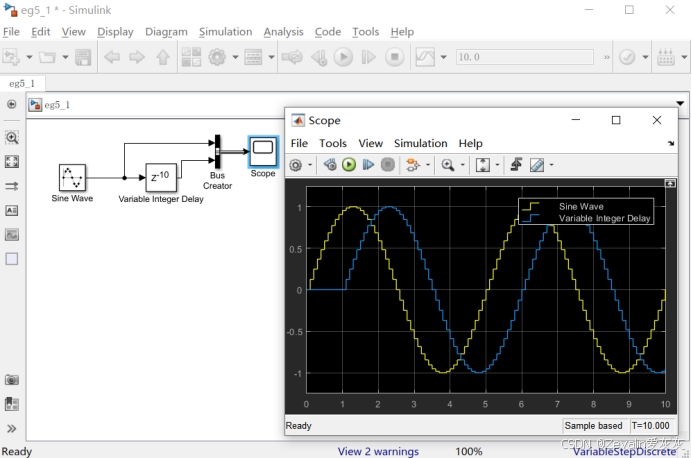Click the simulation stop time field 10.0
Image resolution: width=692 pixels, height=458 pixels.
(x=525, y=57)
